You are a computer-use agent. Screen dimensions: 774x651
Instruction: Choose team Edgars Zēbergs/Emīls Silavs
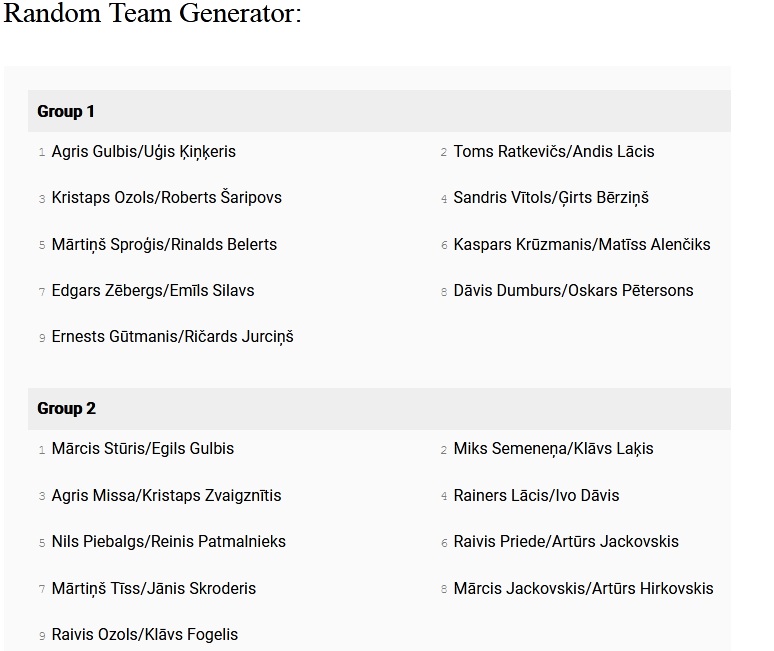(152, 291)
